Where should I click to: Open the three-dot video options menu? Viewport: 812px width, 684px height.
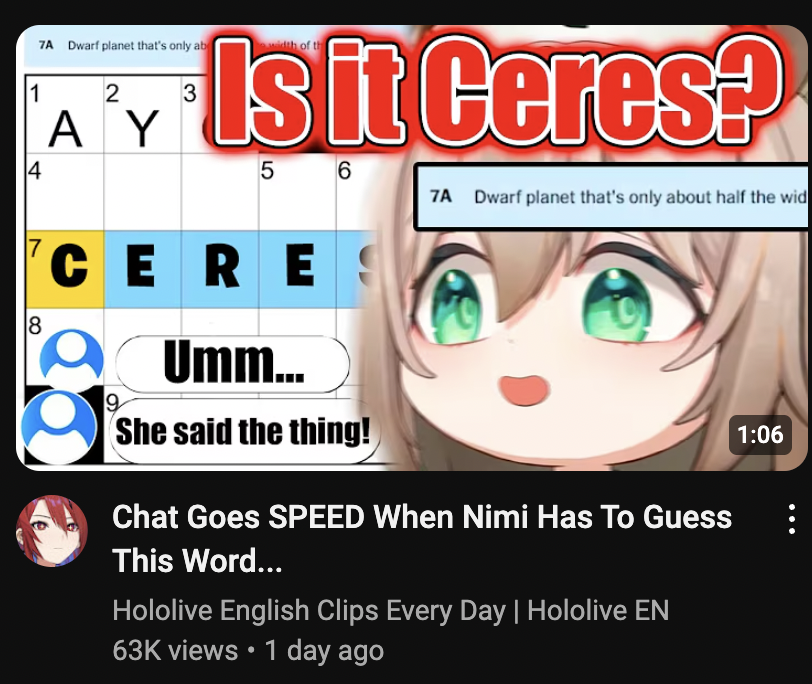click(791, 518)
